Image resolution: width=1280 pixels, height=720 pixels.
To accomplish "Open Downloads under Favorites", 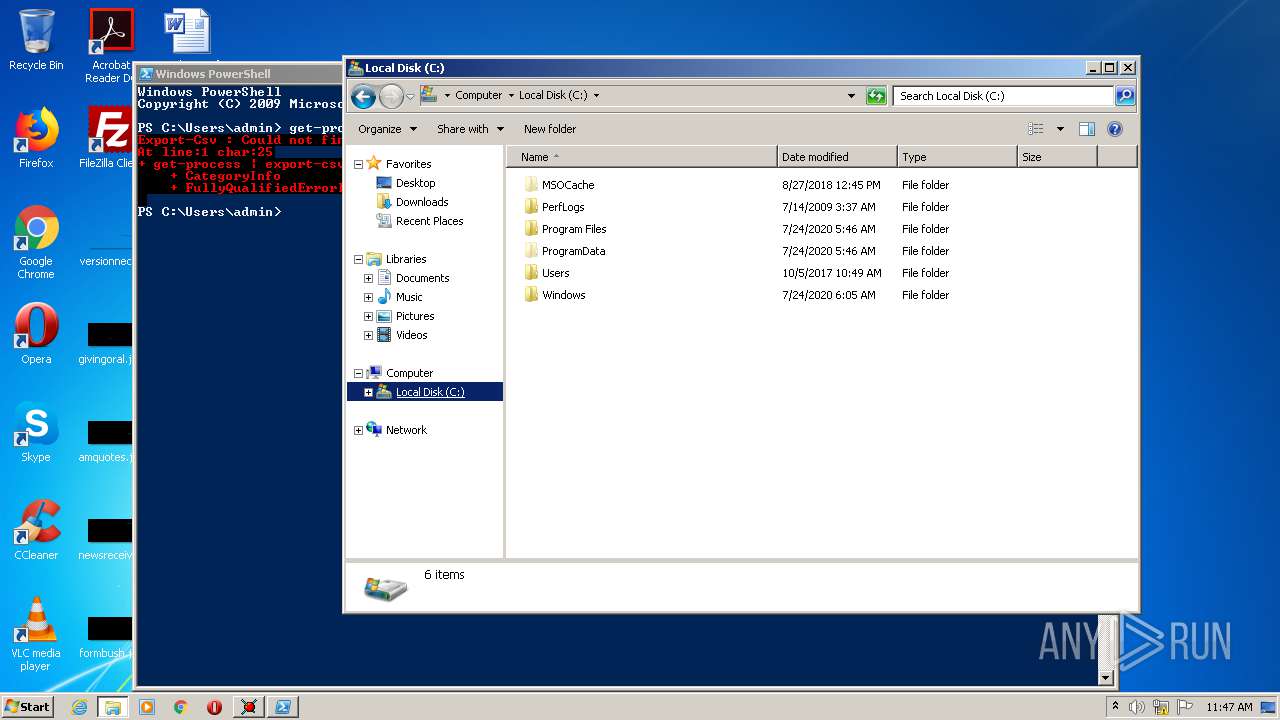I will pyautogui.click(x=421, y=202).
